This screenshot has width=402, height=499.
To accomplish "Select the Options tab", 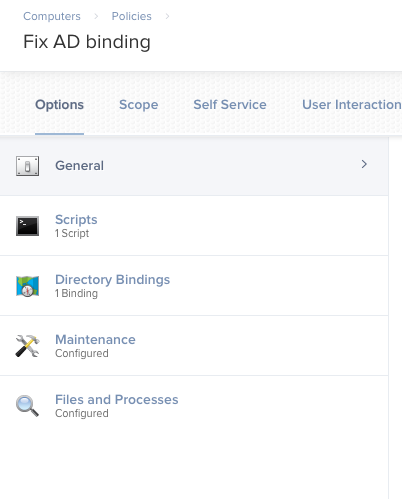I will (x=59, y=105).
